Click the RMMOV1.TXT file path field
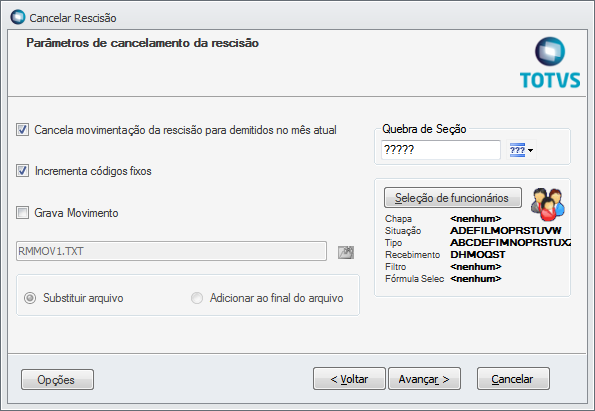This screenshot has height=411, width=595. pos(171,251)
